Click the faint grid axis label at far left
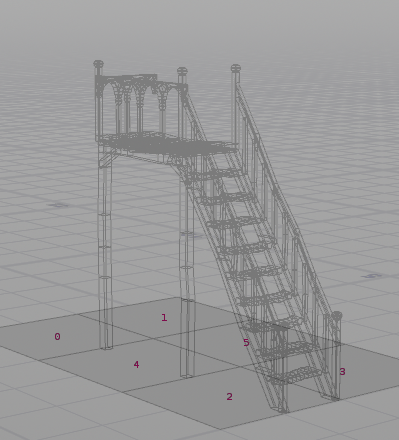This screenshot has height=440, width=399. tap(57, 205)
